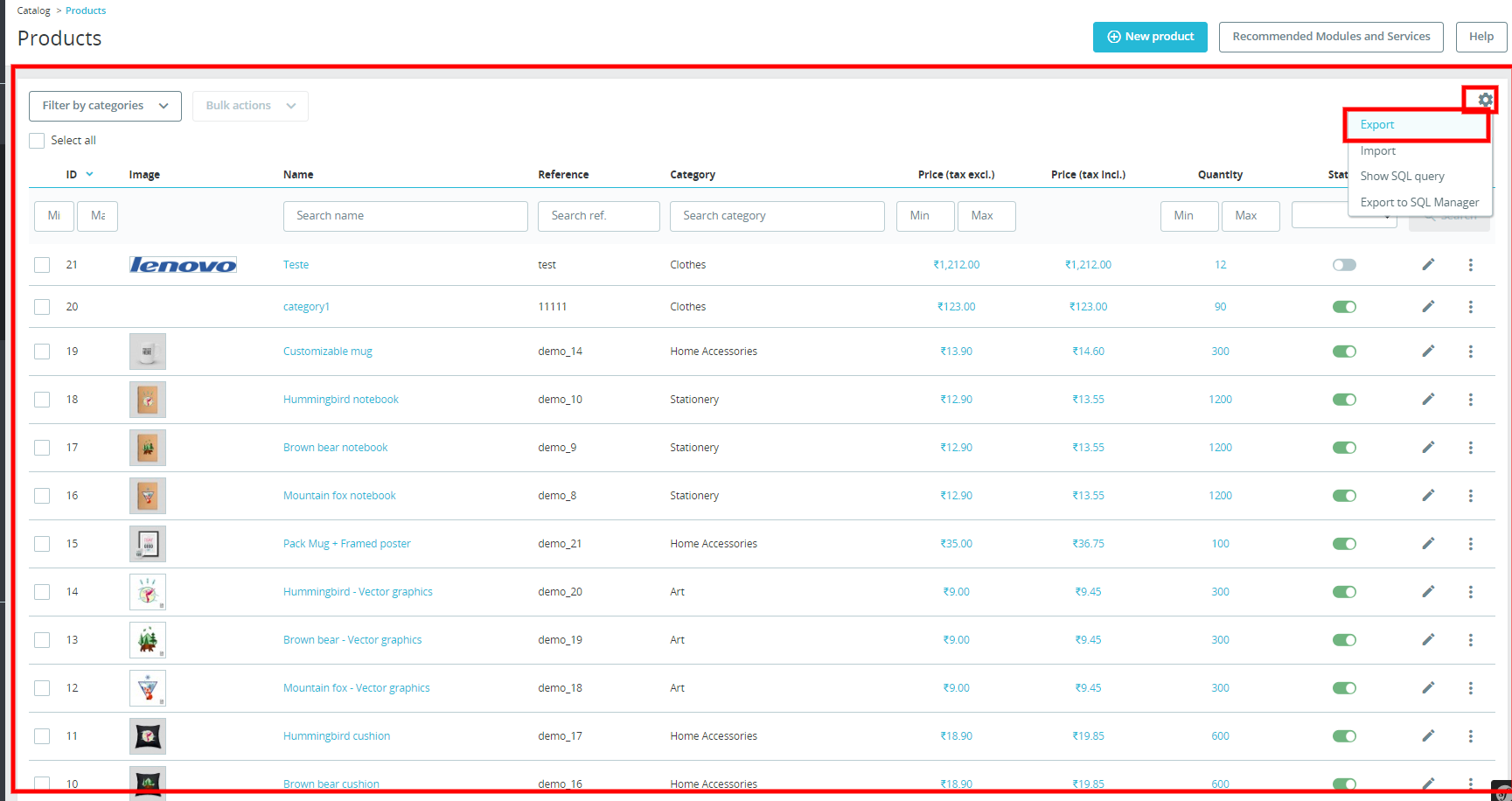The height and width of the screenshot is (801, 1512).
Task: Sort by Reference column header
Action: click(563, 175)
